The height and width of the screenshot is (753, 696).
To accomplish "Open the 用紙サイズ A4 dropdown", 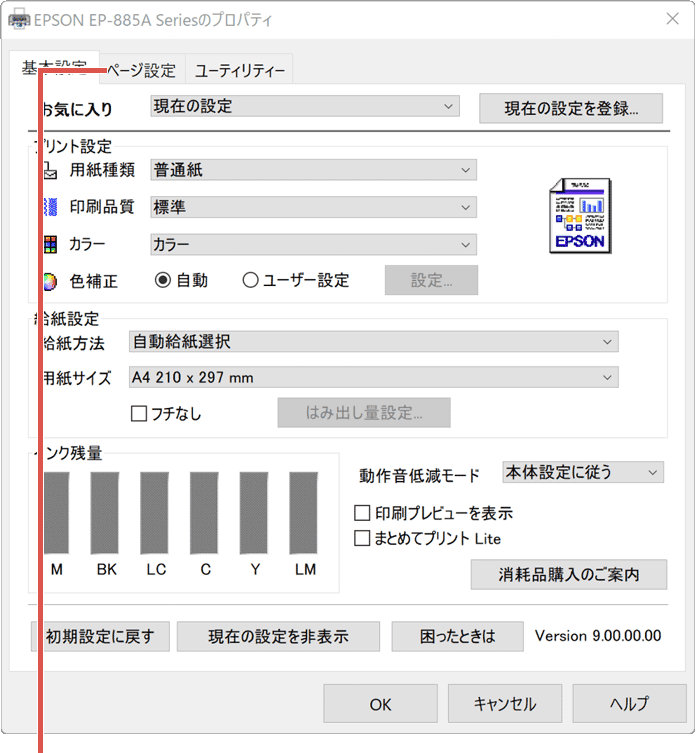I will [374, 377].
